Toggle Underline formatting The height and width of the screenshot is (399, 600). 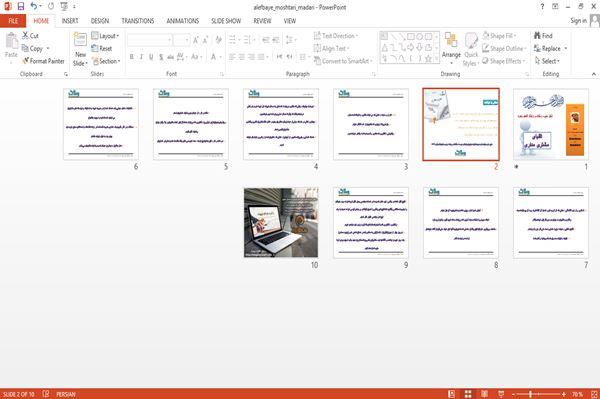click(x=151, y=57)
